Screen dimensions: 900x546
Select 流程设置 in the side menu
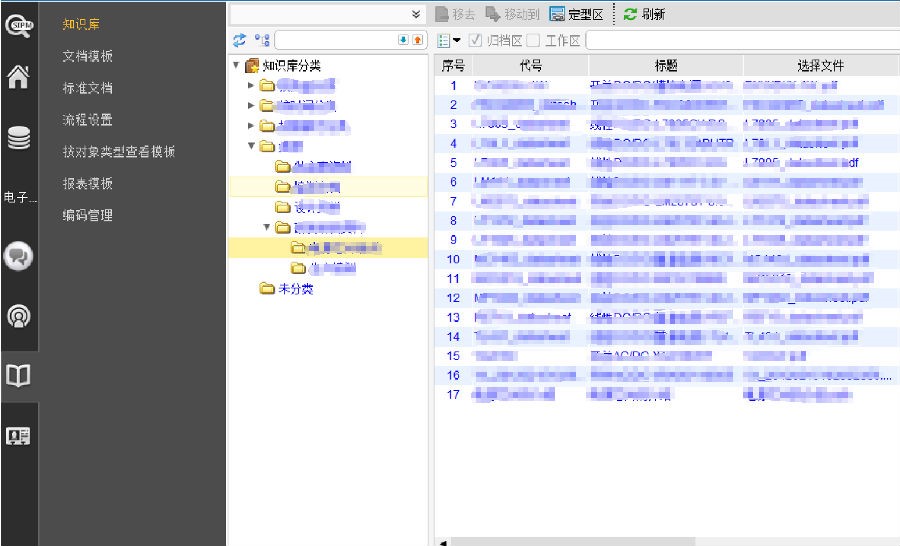88,120
